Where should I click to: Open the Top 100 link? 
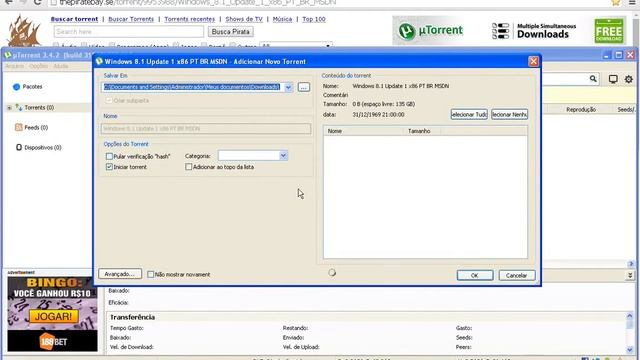(314, 19)
